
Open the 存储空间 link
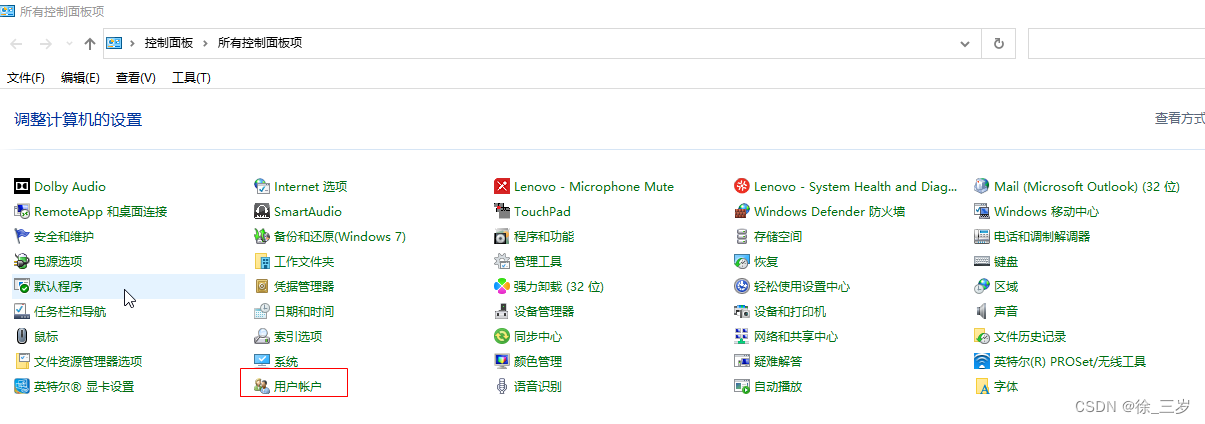coord(778,236)
